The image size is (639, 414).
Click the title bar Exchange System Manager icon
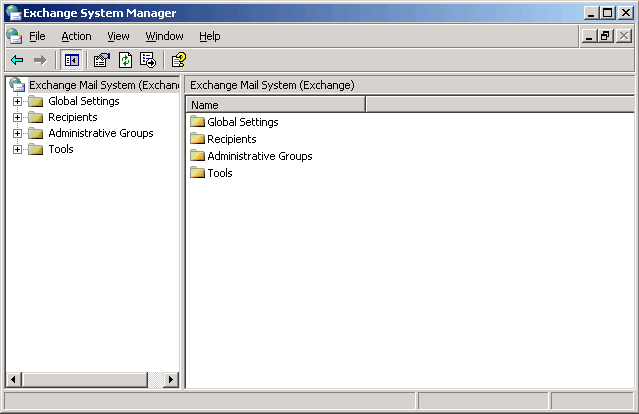coord(13,13)
